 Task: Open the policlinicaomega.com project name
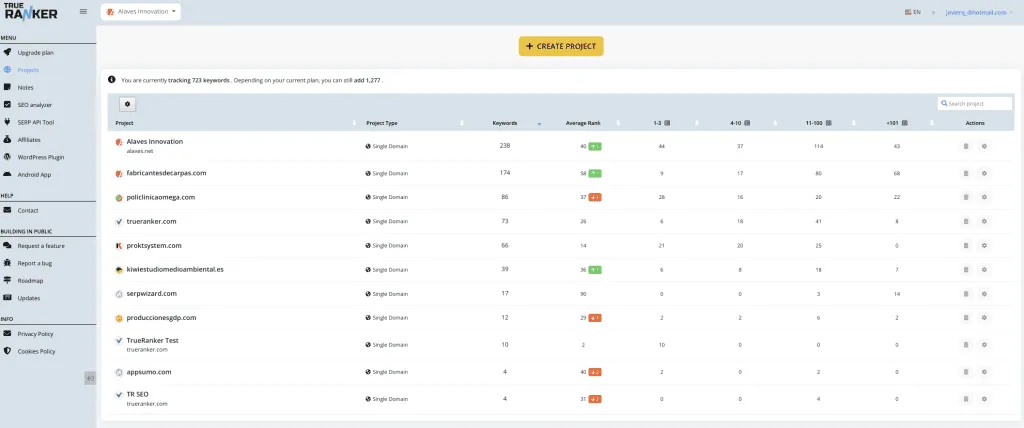[x=161, y=197]
